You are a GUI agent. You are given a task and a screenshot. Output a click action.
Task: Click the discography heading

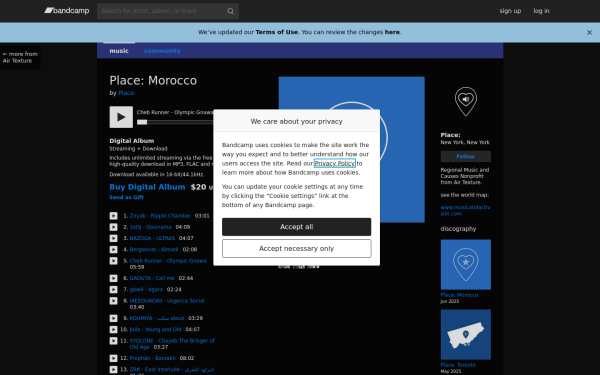[x=458, y=229]
